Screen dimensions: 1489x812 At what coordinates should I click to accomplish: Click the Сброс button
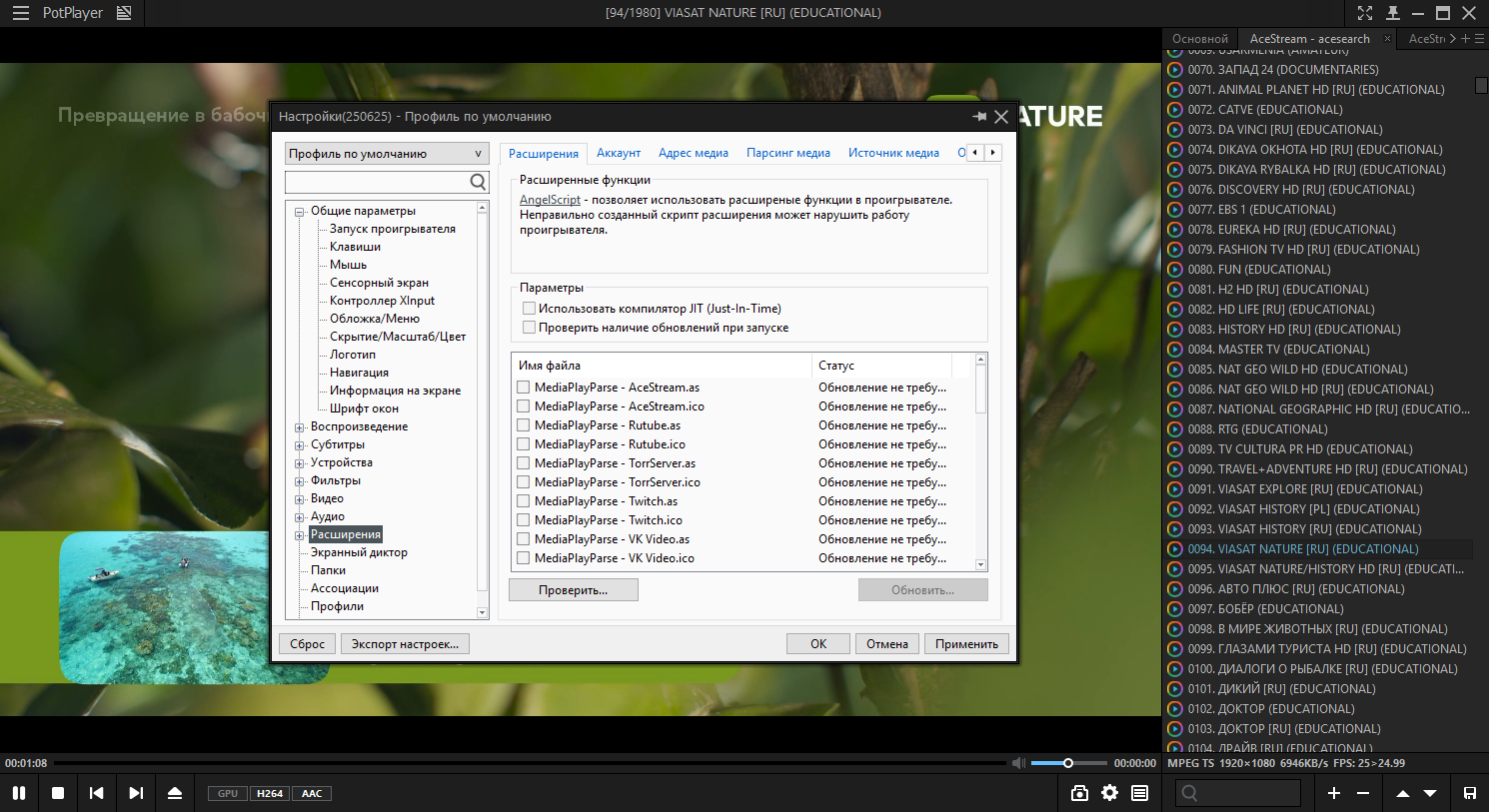tap(307, 644)
